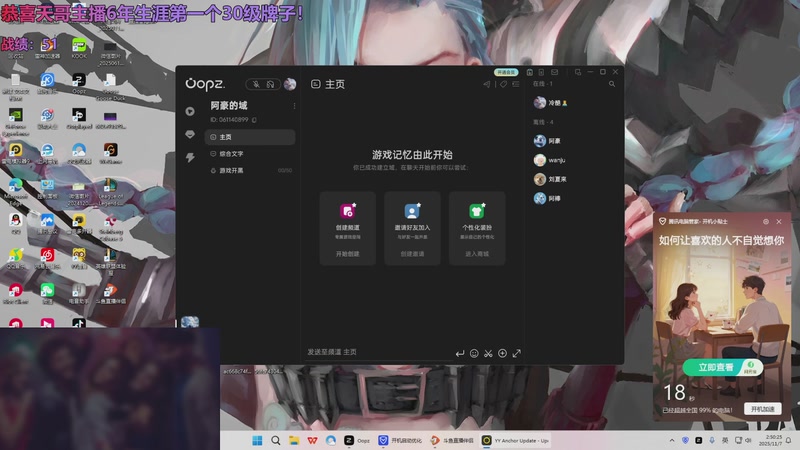The image size is (800, 450).
Task: Toggle the member list icon in 主页 header
Action: pyautogui.click(x=516, y=84)
